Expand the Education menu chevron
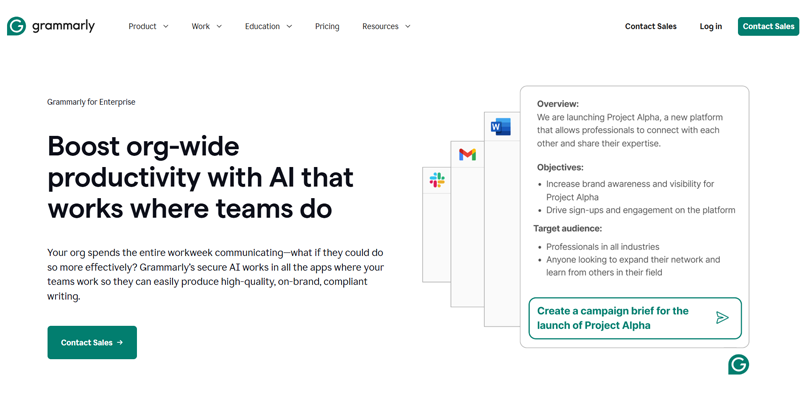The width and height of the screenshot is (800, 400). (289, 27)
